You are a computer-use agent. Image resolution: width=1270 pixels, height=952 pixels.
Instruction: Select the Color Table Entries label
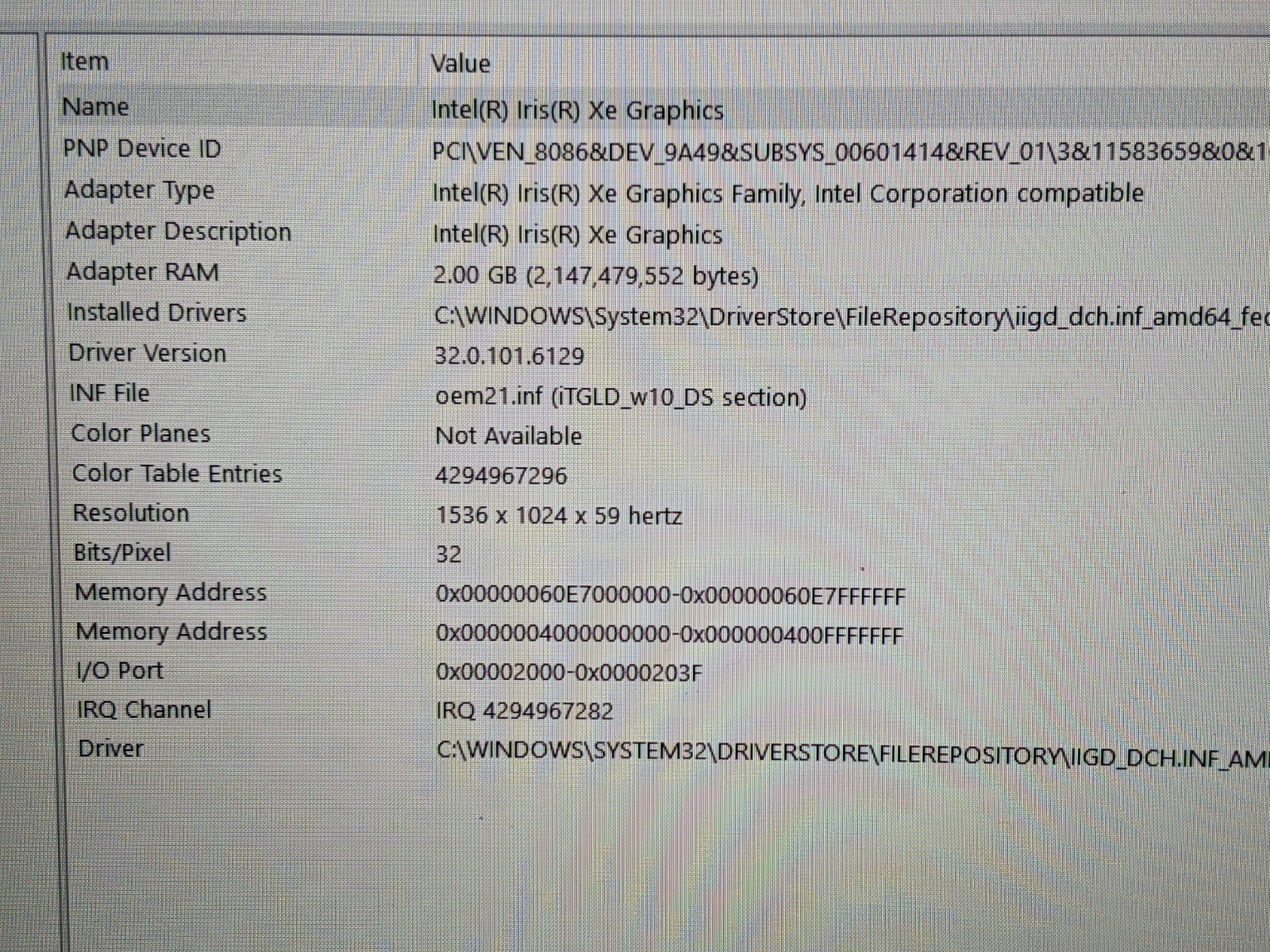tap(178, 474)
